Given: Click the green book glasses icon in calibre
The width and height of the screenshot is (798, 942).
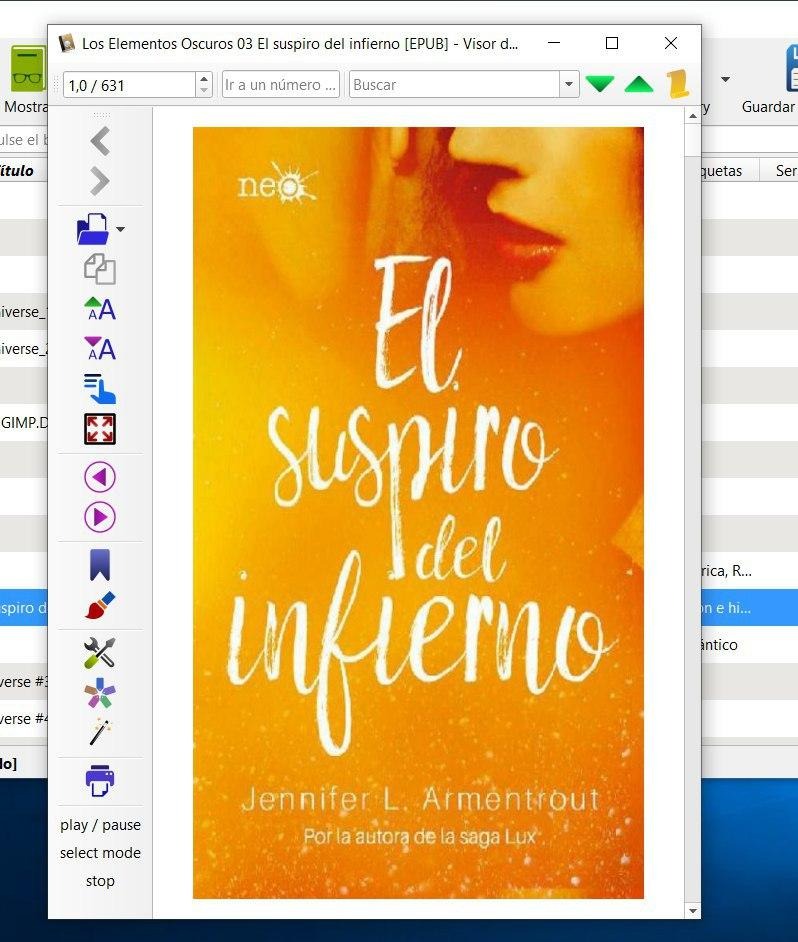Looking at the screenshot, I should click(x=28, y=69).
